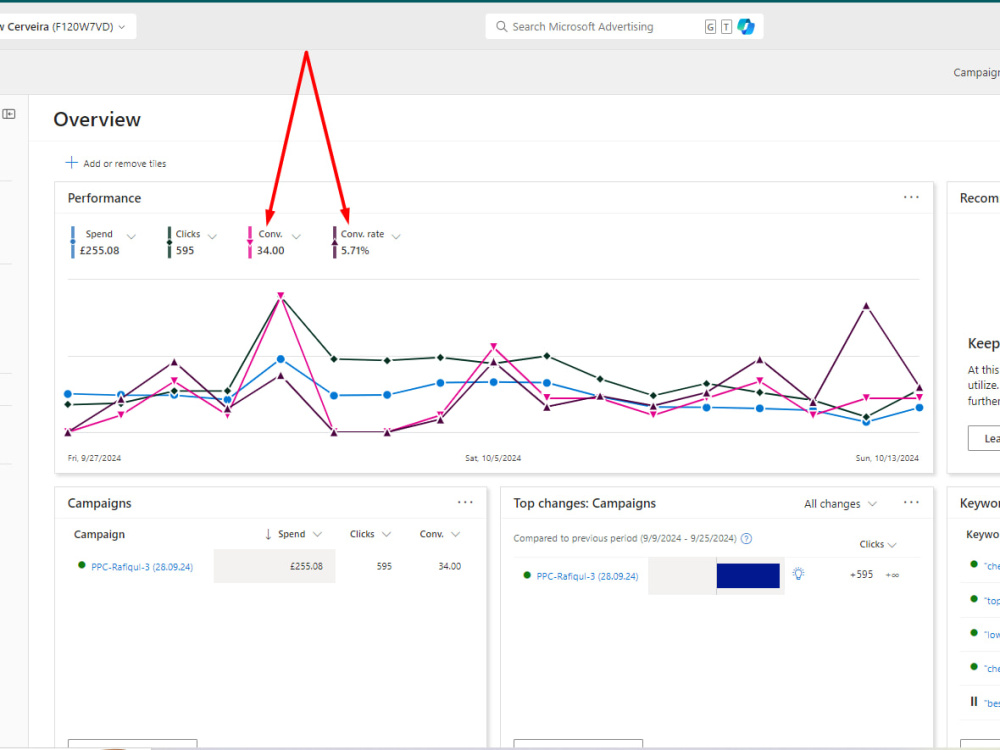Viewport: 1000px width, 750px height.
Task: Open the Conv. rate metric dropdown
Action: point(396,237)
